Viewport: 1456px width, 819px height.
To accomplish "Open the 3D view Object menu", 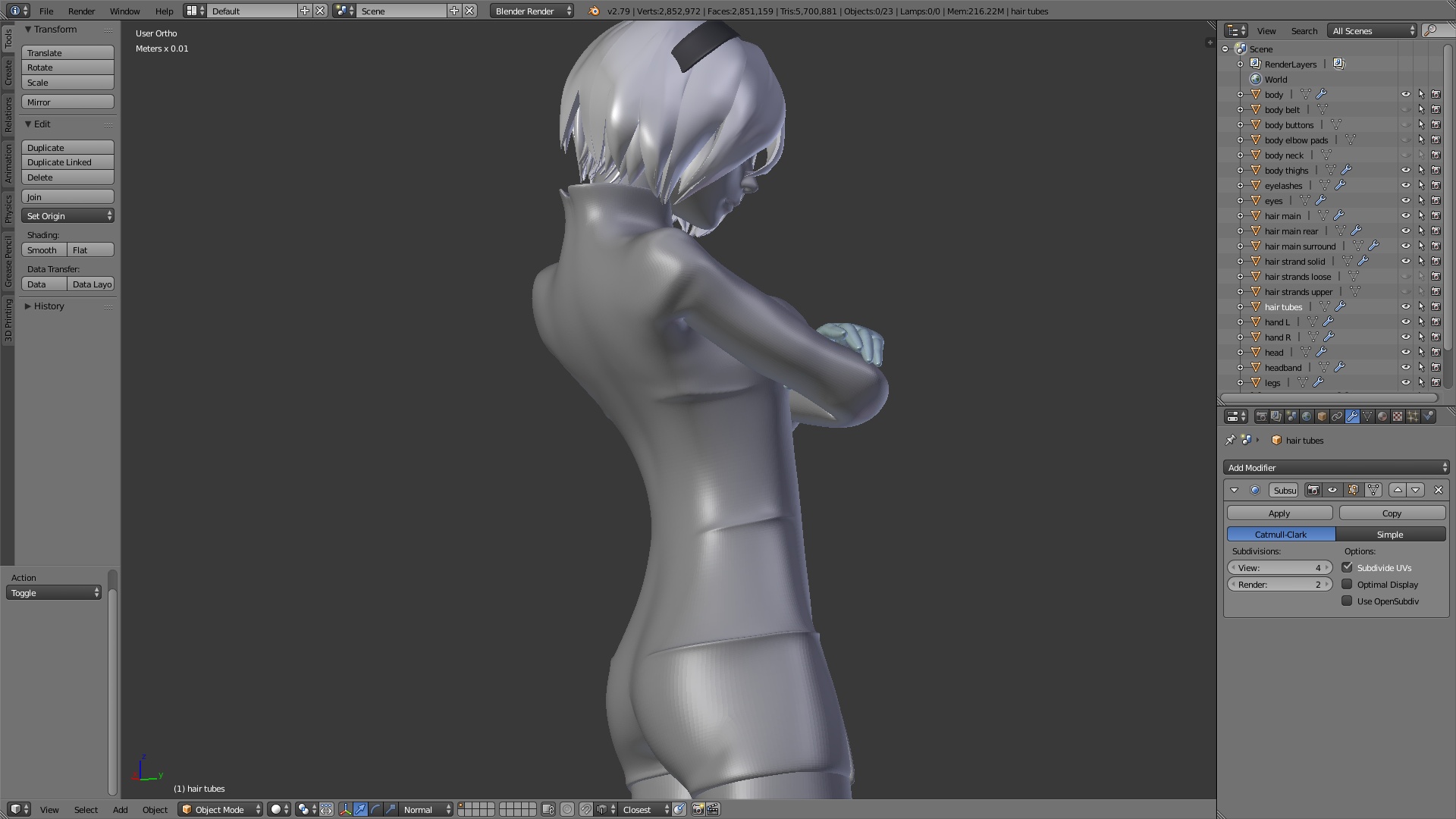I will click(155, 809).
